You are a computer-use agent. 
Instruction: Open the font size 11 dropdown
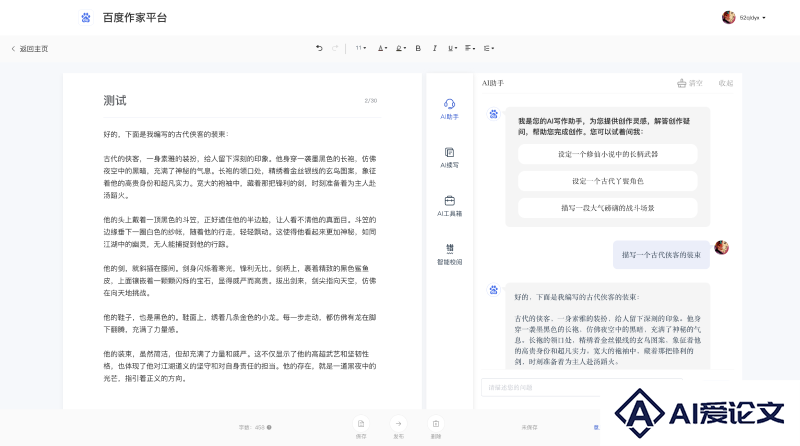click(361, 48)
